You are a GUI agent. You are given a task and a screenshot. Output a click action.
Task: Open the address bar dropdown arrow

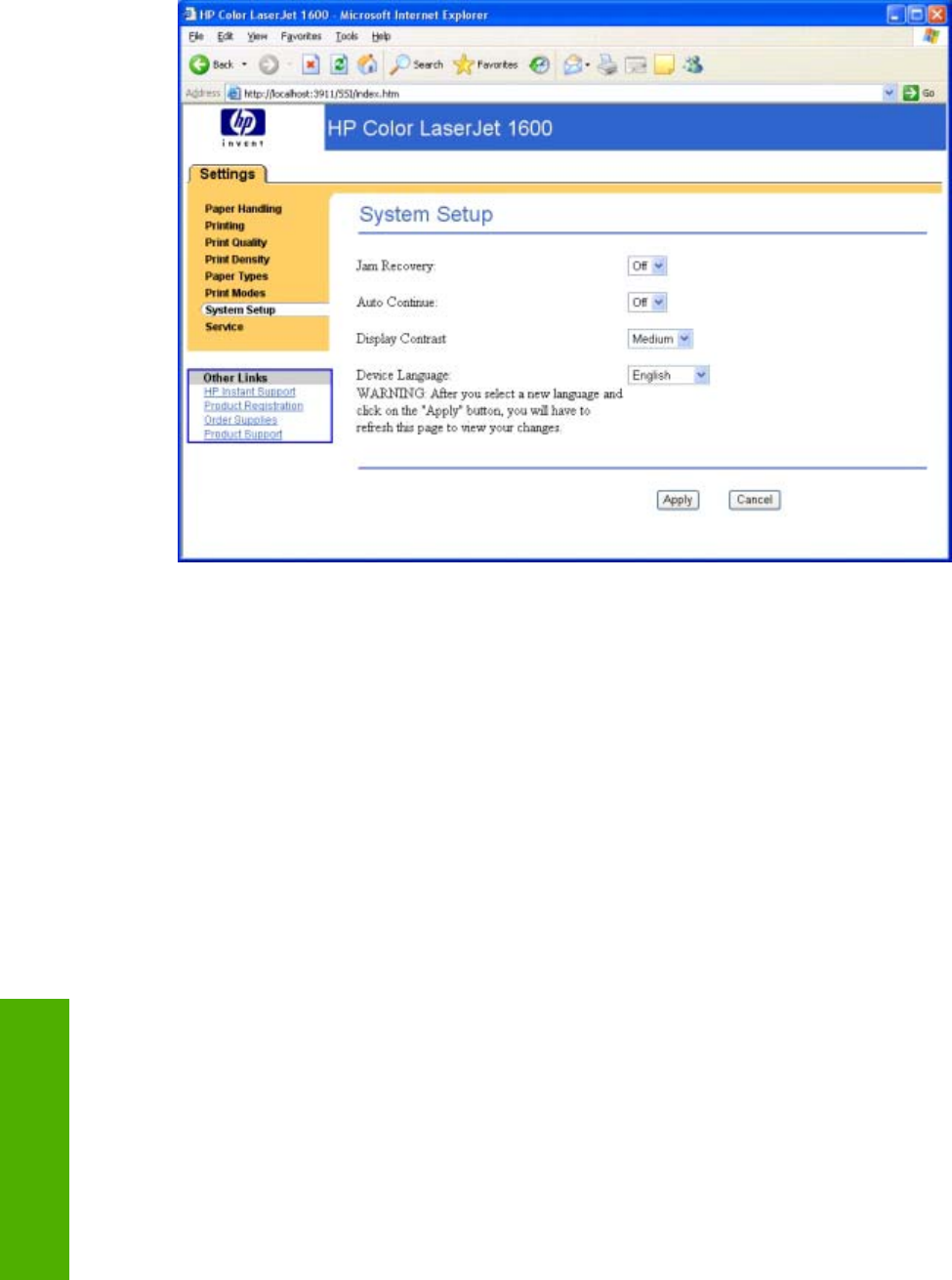tap(890, 93)
